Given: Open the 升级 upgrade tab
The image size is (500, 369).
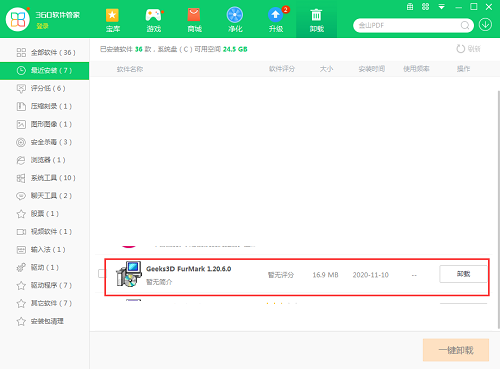Looking at the screenshot, I should [x=276, y=20].
